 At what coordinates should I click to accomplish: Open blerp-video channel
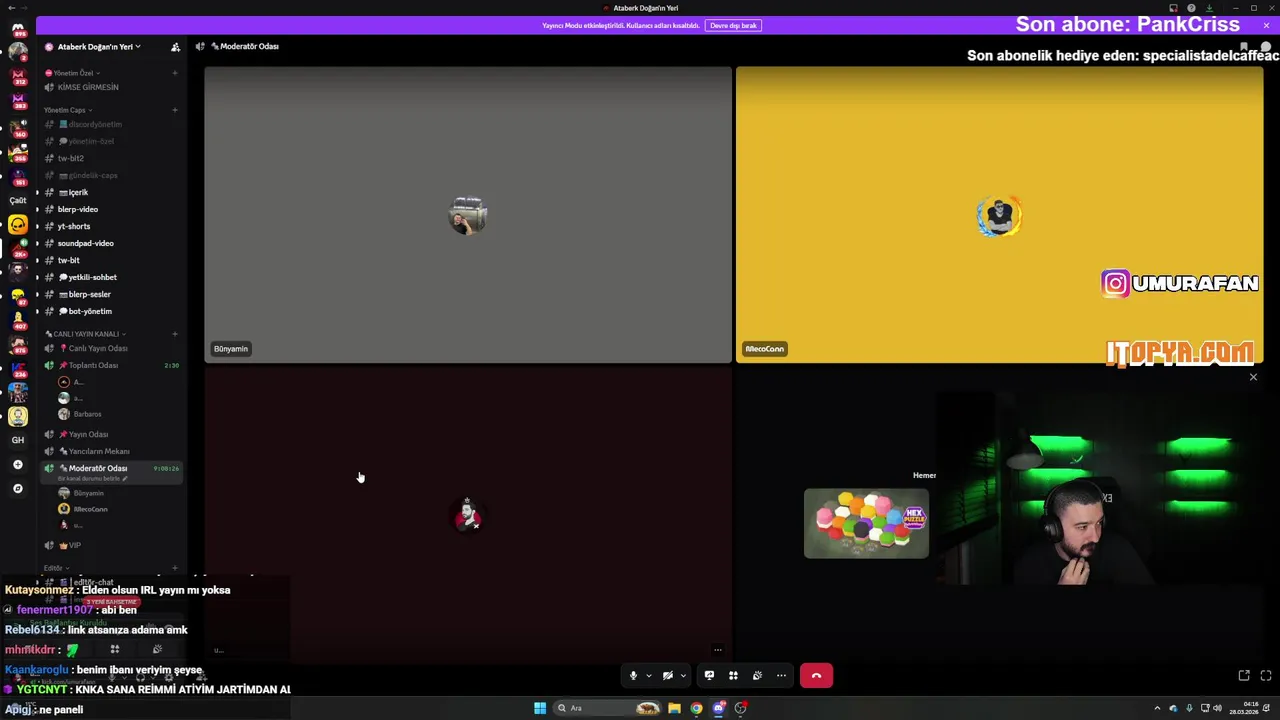[x=111, y=209]
